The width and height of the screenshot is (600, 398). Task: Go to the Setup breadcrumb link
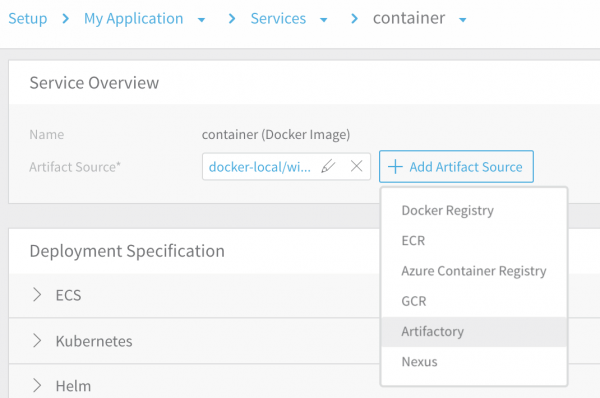coord(28,18)
